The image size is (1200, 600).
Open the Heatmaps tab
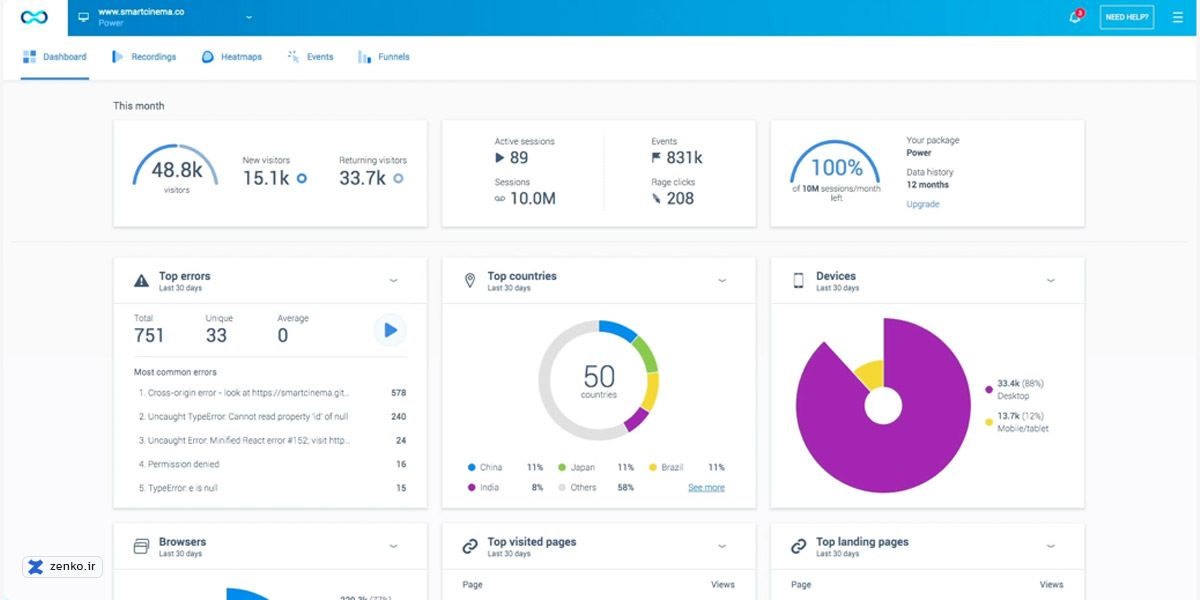[232, 57]
